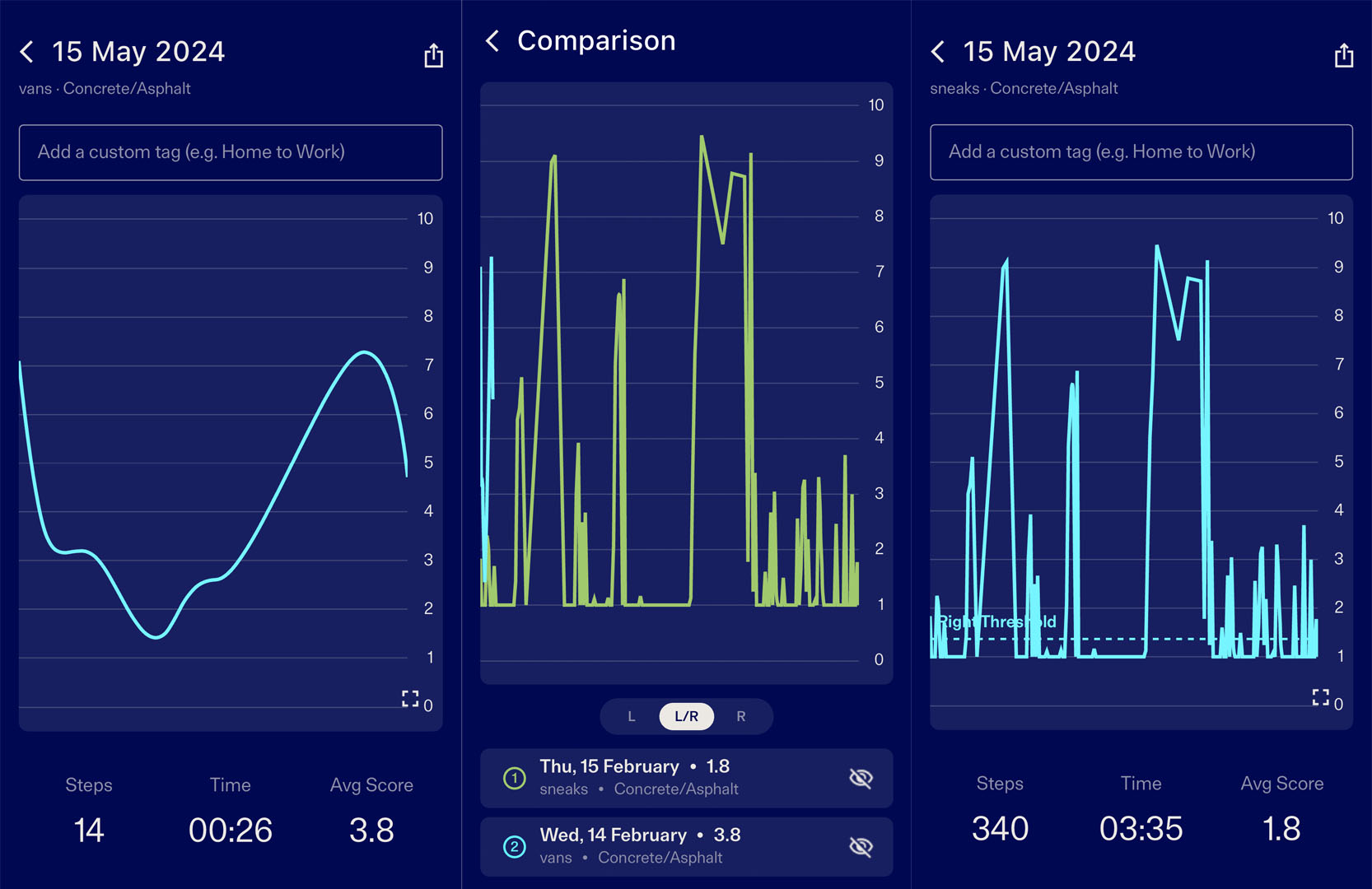Expand the vans chart to fullscreen

pos(410,698)
